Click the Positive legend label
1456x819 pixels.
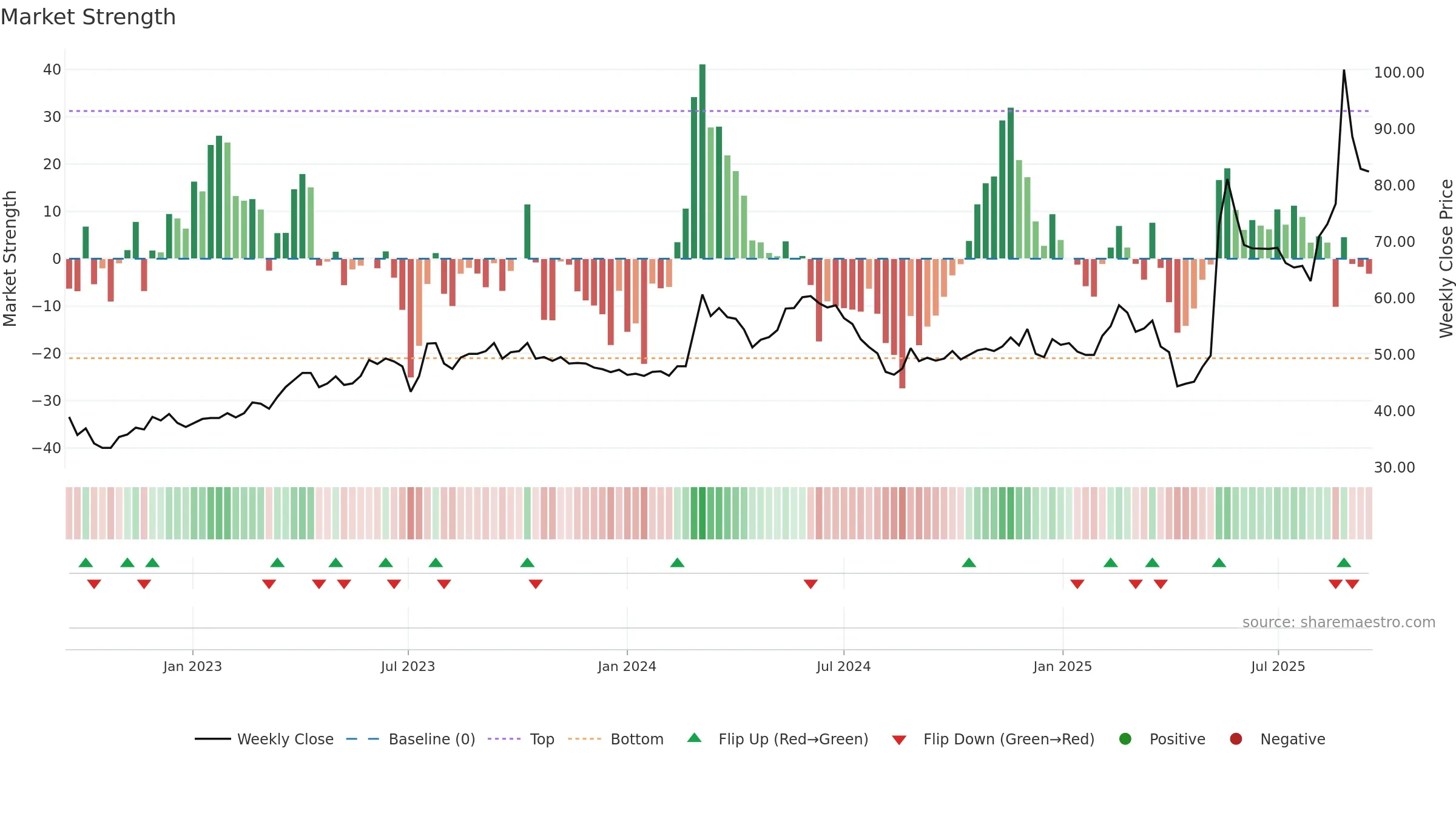pos(1178,739)
